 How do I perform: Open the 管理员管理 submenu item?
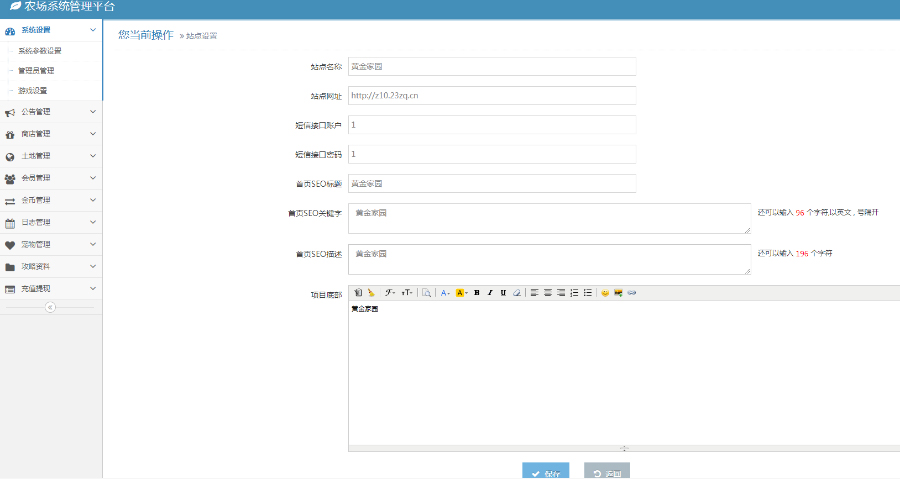click(36, 71)
